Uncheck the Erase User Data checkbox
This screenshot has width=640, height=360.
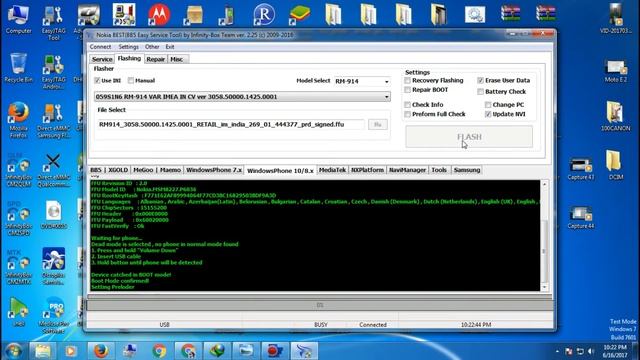click(x=480, y=80)
